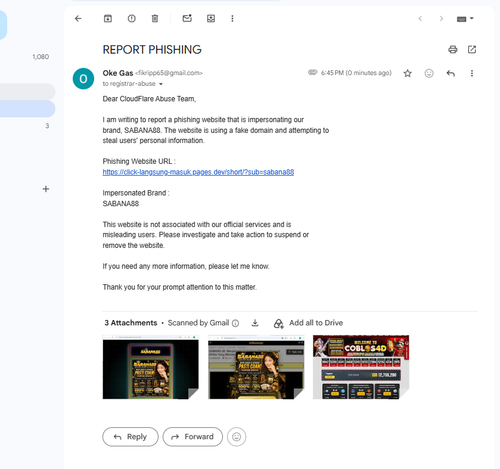Click emoji reaction button beside Forward
This screenshot has height=469, width=500.
[x=237, y=437]
